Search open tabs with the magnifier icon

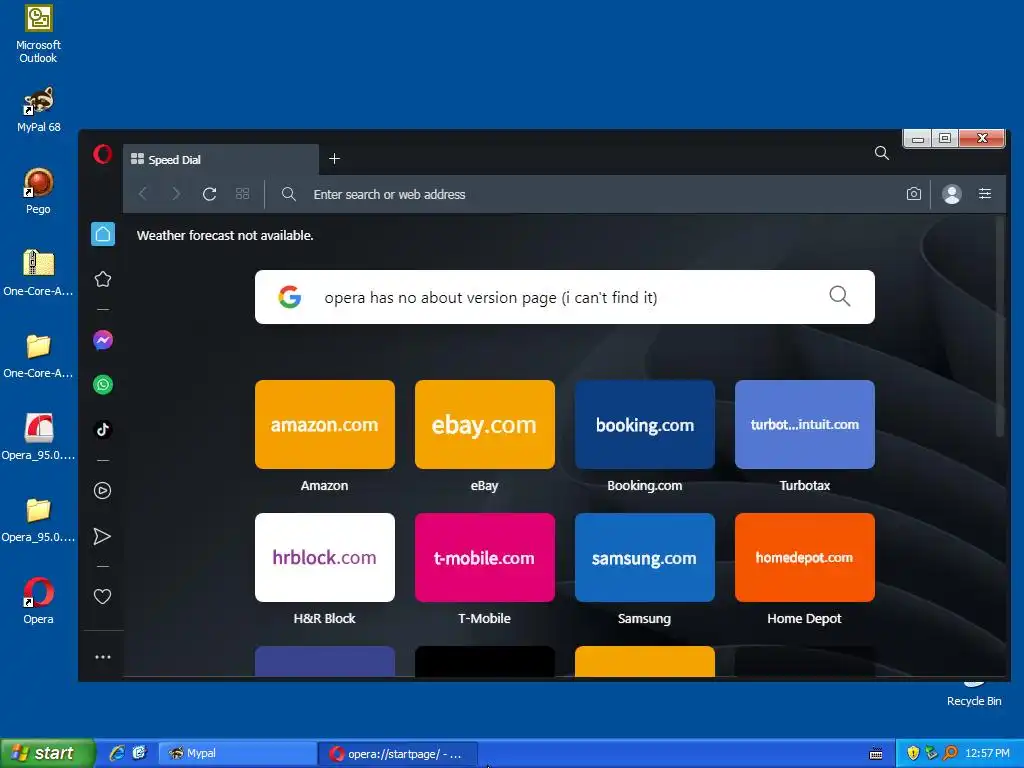tap(882, 153)
